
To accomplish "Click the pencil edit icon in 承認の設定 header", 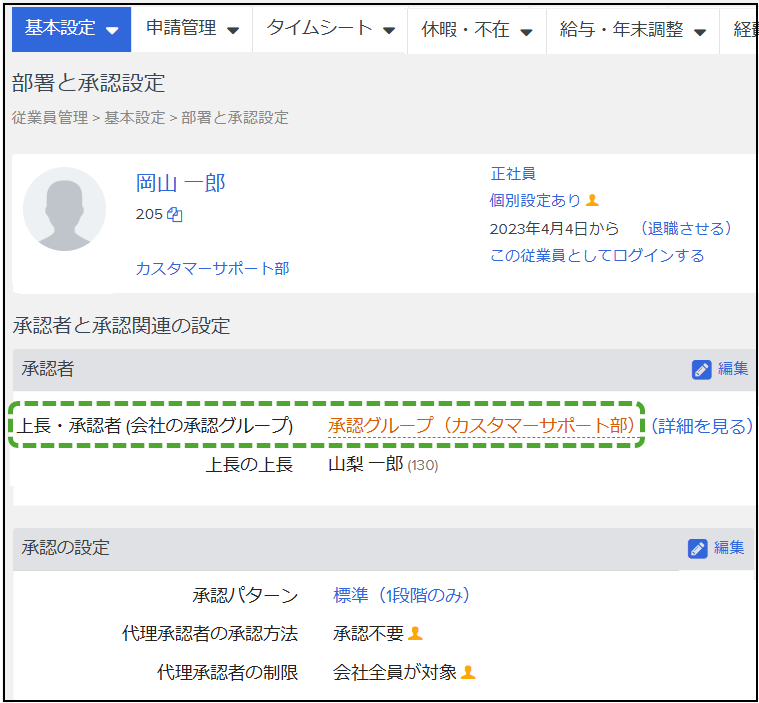I will point(698,548).
